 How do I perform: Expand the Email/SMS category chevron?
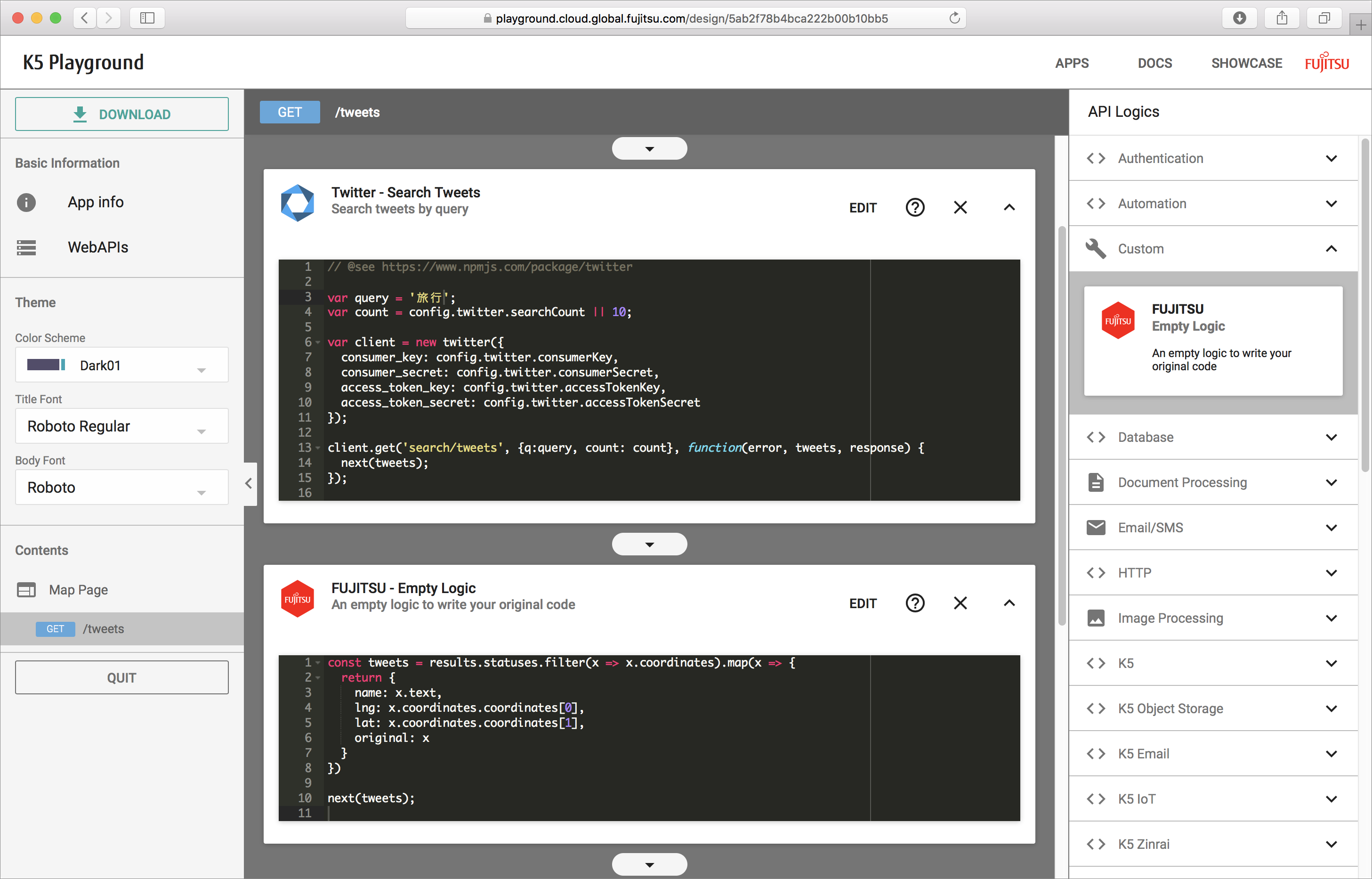pyautogui.click(x=1331, y=528)
